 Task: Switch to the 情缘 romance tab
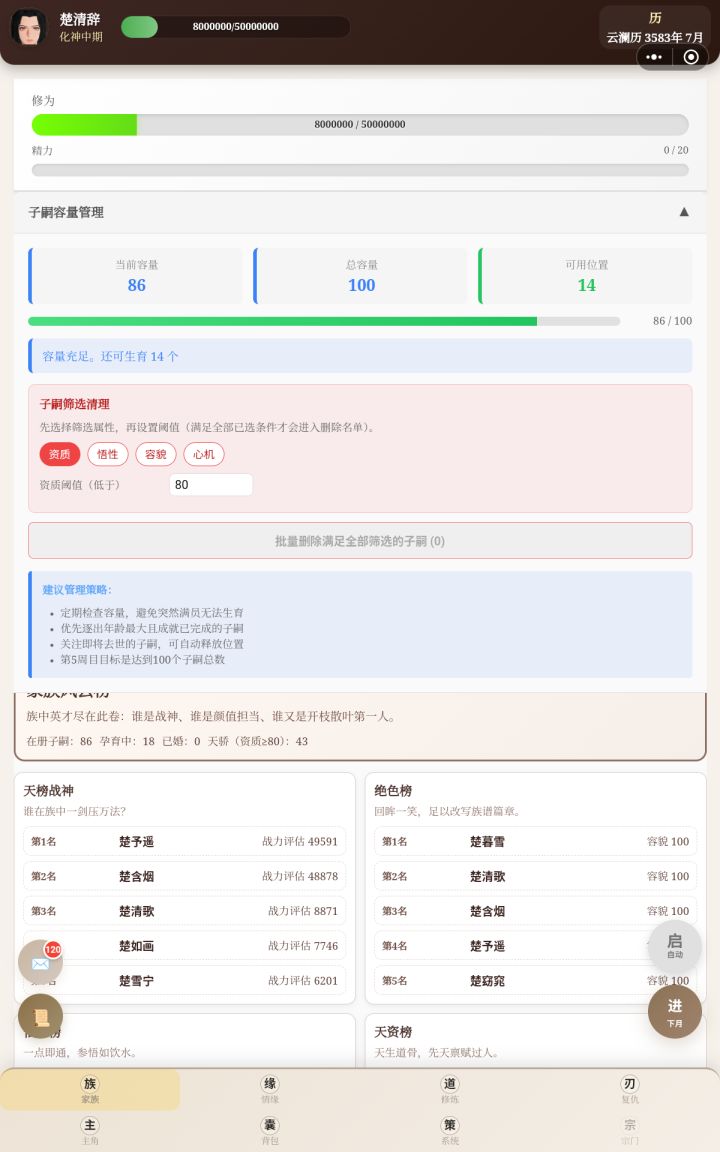pyautogui.click(x=270, y=1090)
